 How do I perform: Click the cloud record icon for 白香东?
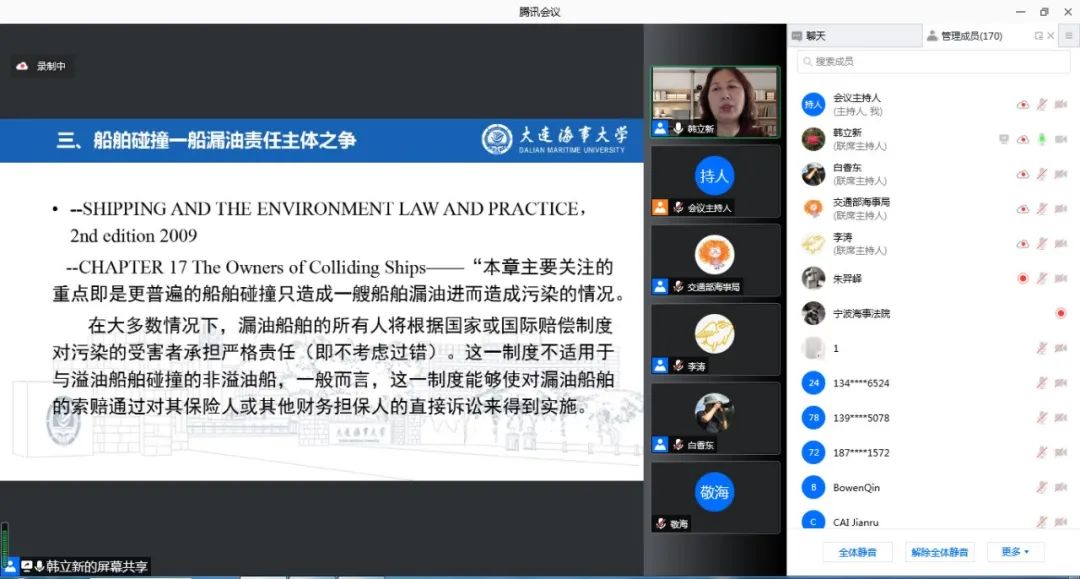1022,174
